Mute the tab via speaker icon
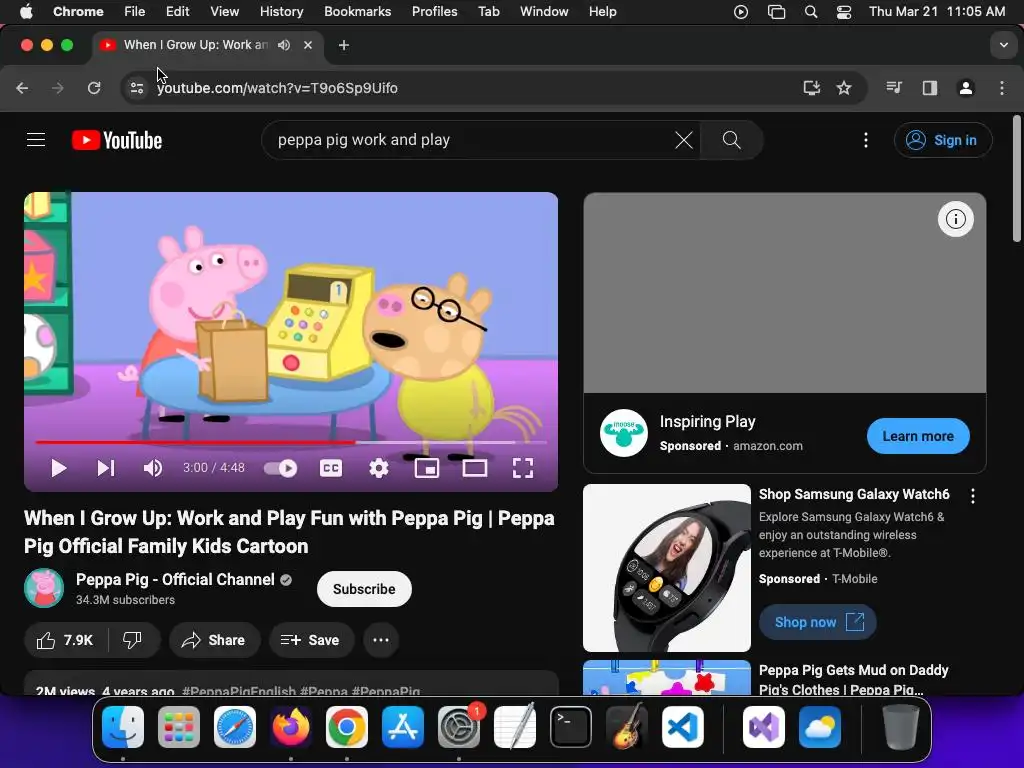This screenshot has width=1024, height=768. click(x=283, y=45)
